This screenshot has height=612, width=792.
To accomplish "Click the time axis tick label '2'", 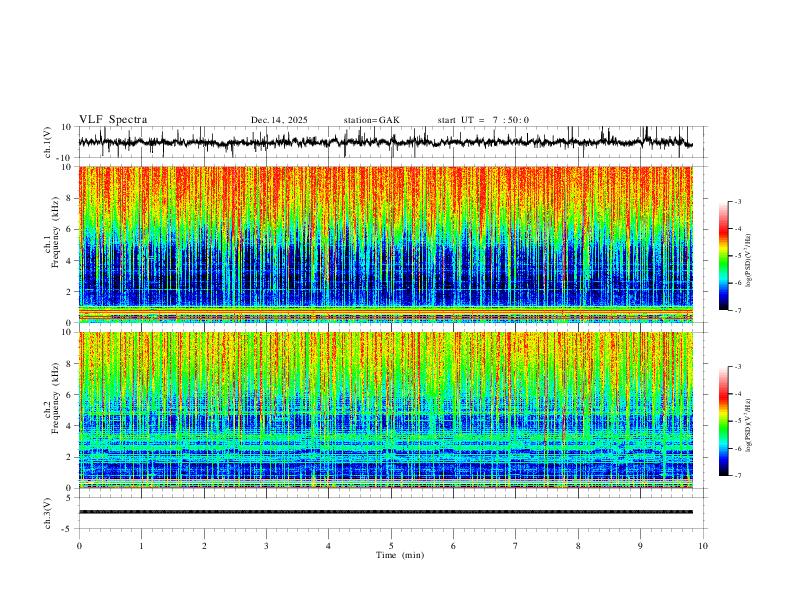I will tap(204, 546).
